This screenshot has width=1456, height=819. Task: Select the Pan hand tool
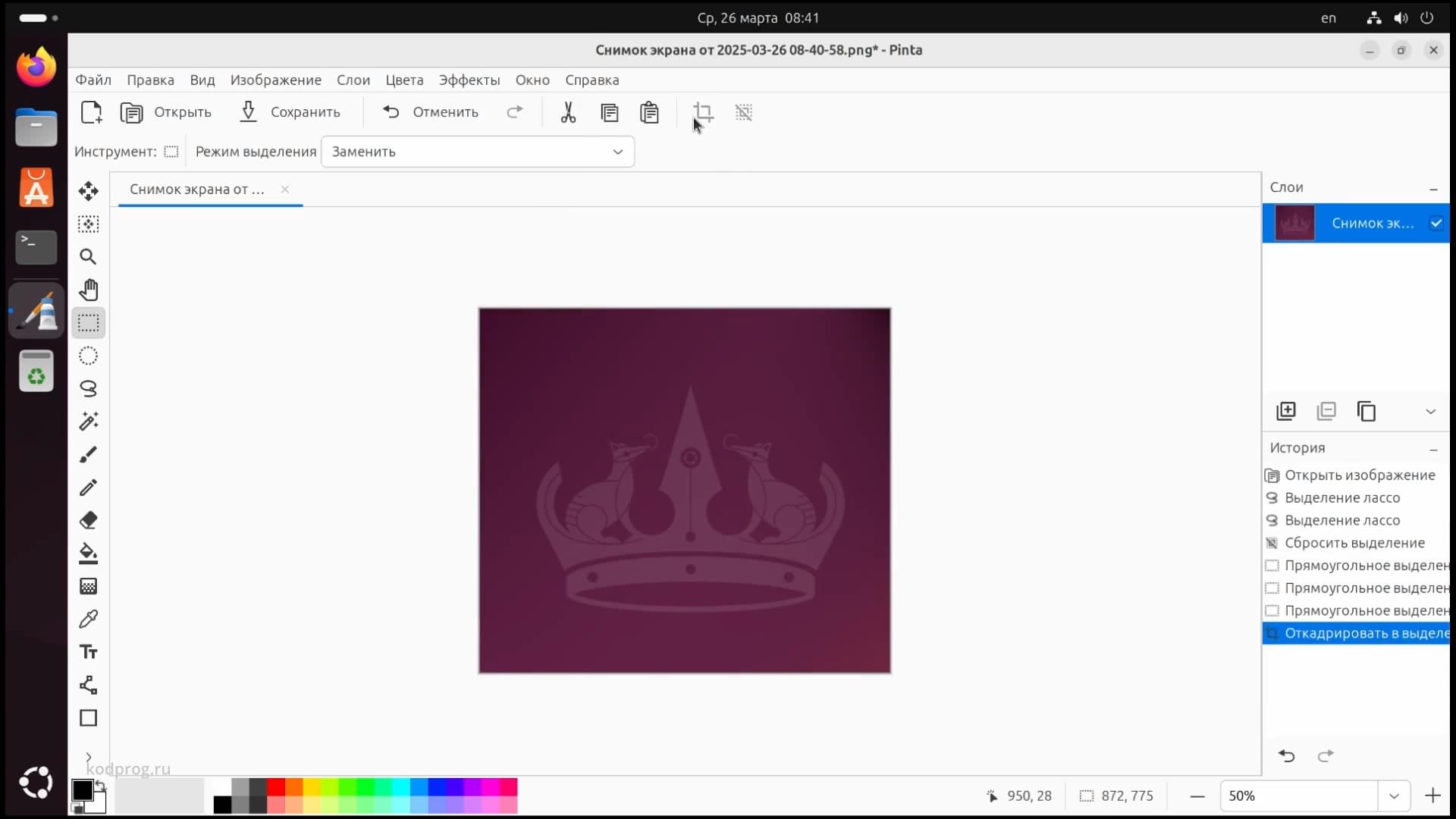(x=88, y=290)
